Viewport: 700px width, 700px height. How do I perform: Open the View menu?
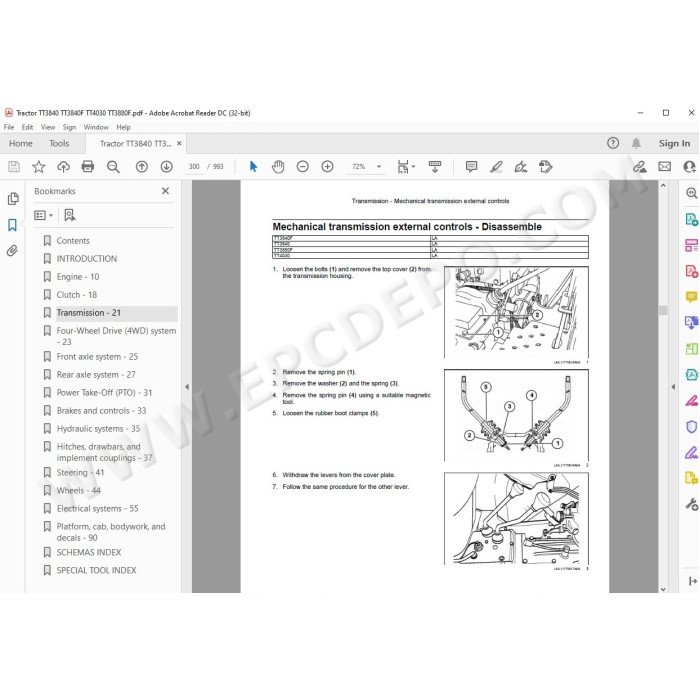48,127
